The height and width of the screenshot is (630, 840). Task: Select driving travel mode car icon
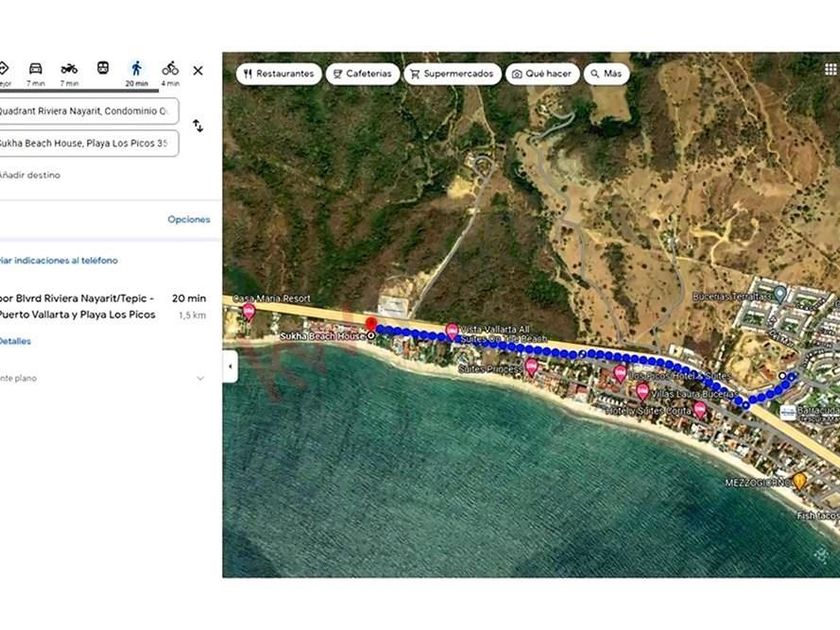pos(35,69)
